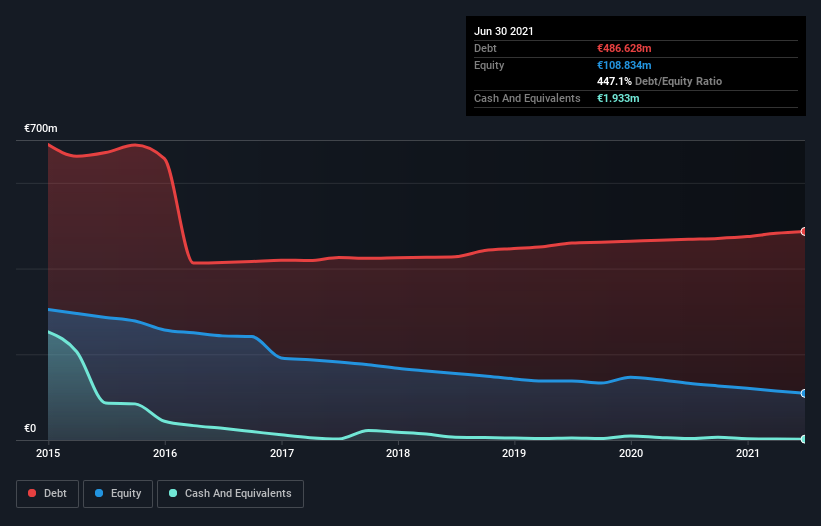The height and width of the screenshot is (526, 821).
Task: Toggle the Equity legend button
Action: pyautogui.click(x=118, y=494)
